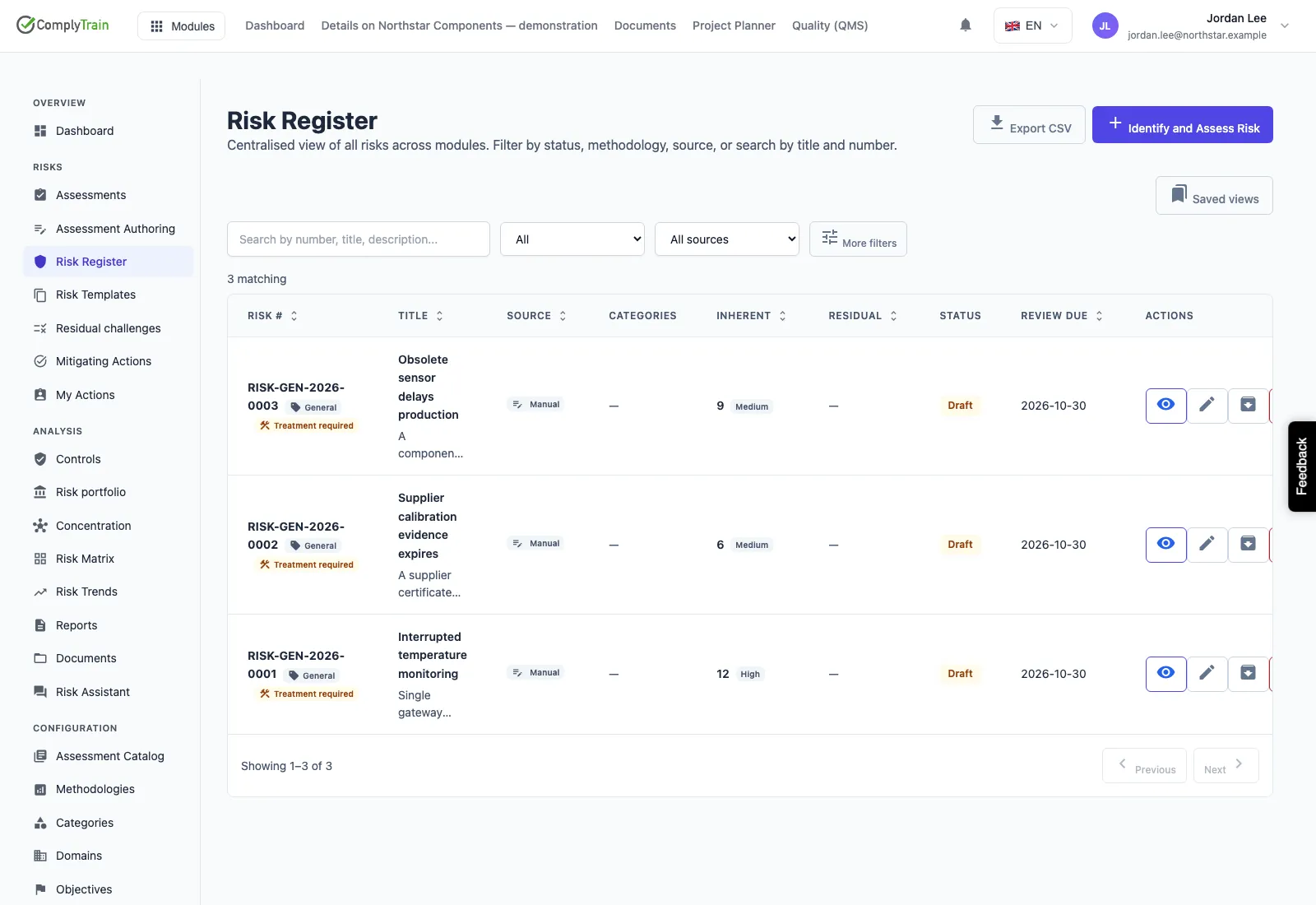The image size is (1316, 905).
Task: Open the Modules app grid menu
Action: pos(181,26)
